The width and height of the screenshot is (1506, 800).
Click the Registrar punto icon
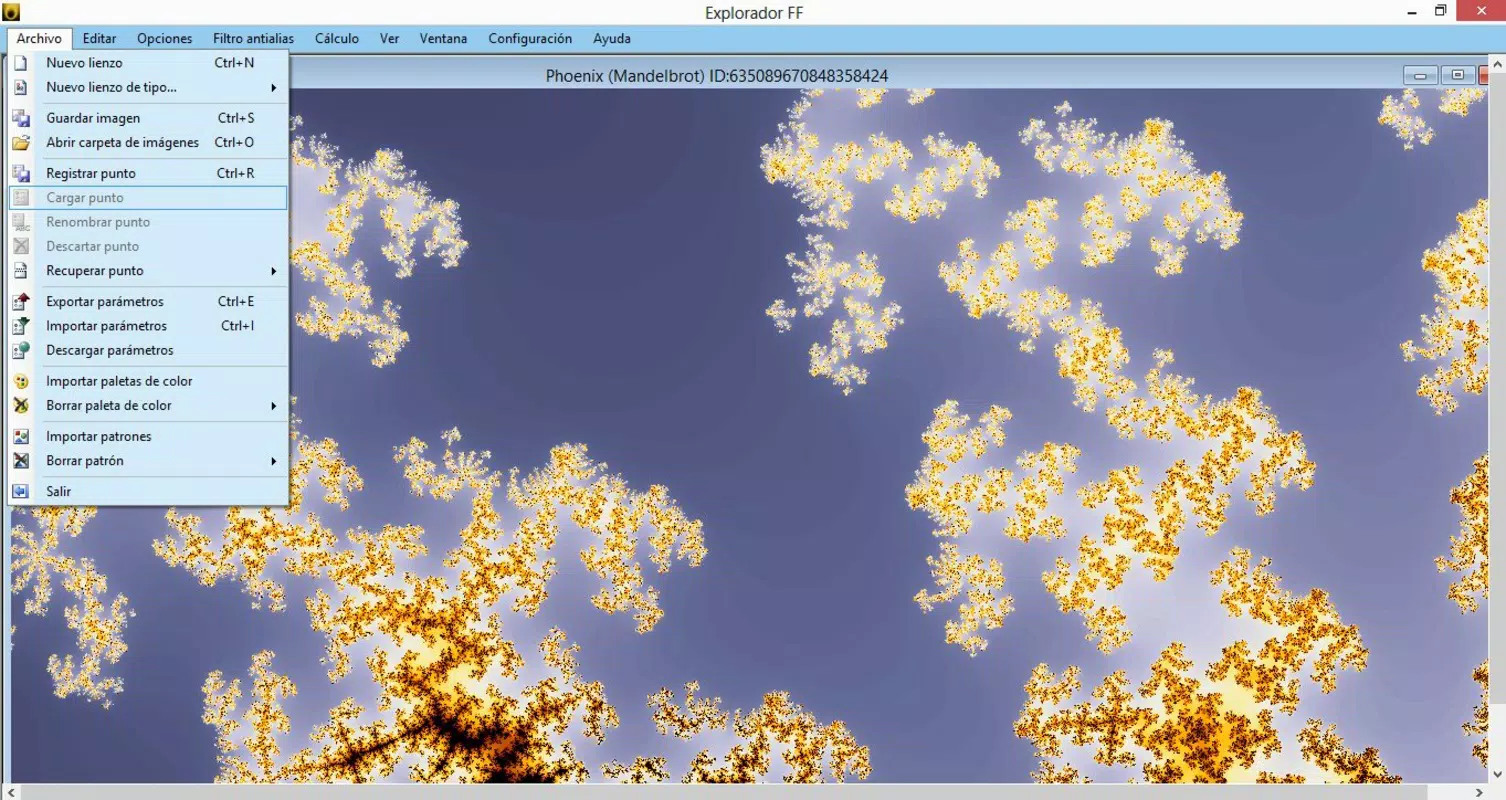[21, 173]
